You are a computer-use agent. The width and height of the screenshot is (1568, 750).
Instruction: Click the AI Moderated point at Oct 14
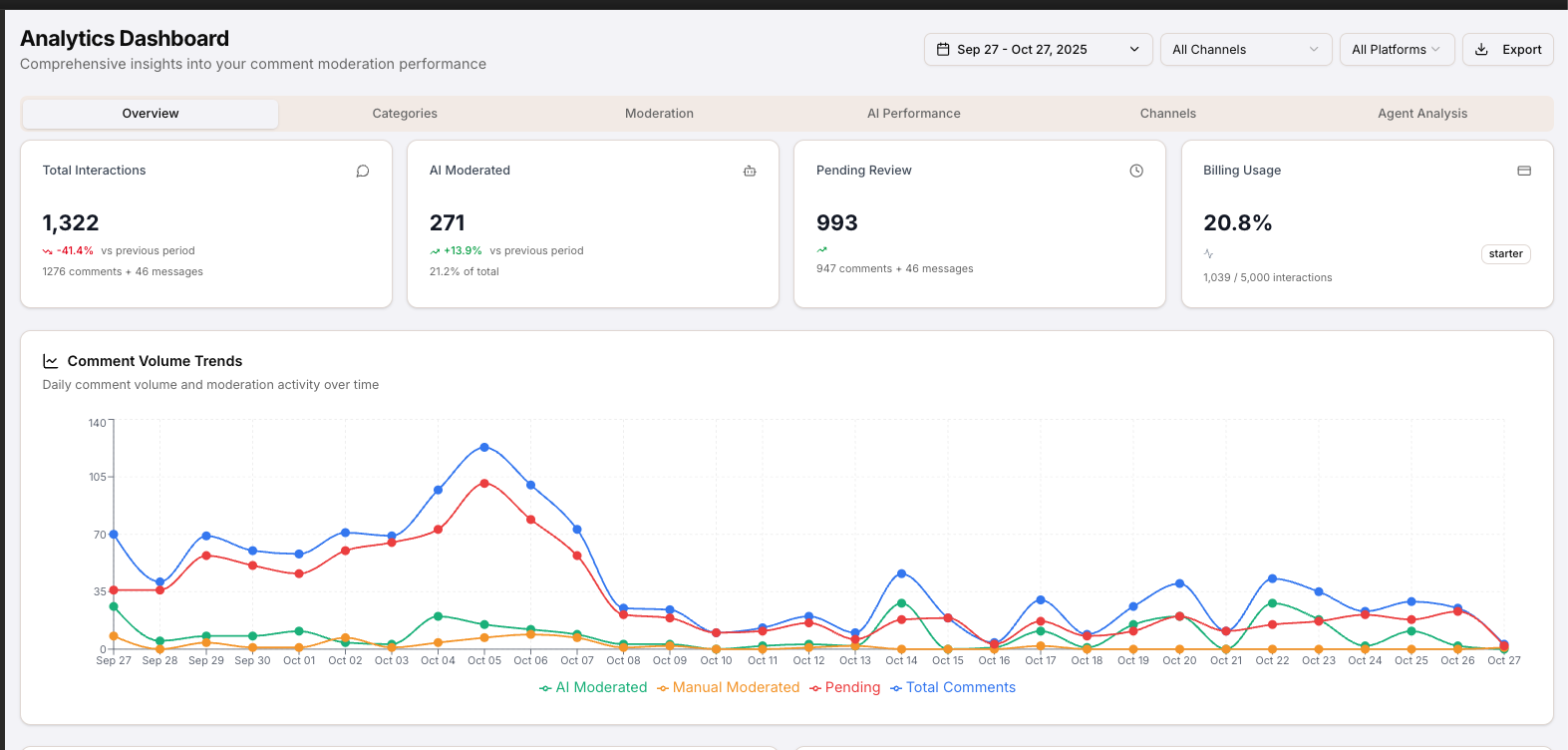(x=901, y=603)
